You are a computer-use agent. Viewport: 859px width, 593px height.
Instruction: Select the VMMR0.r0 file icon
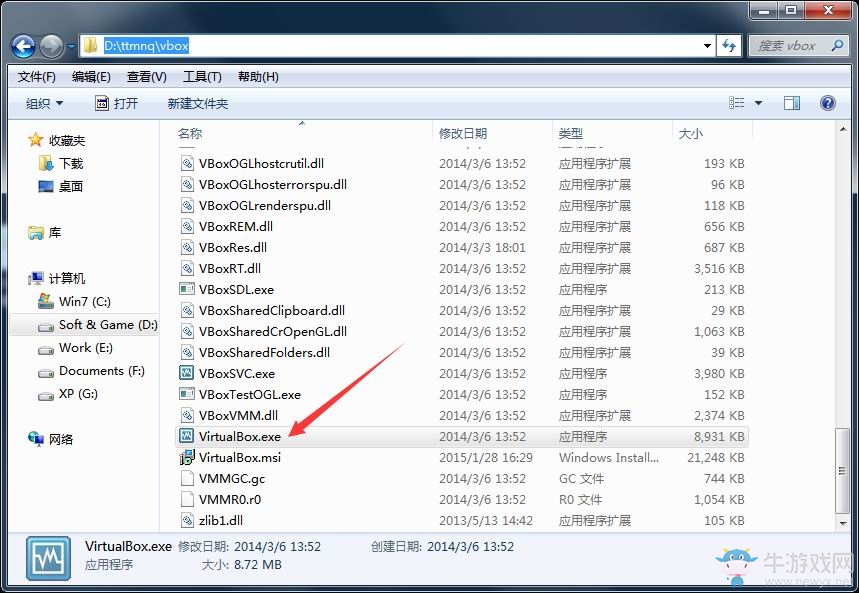click(187, 499)
